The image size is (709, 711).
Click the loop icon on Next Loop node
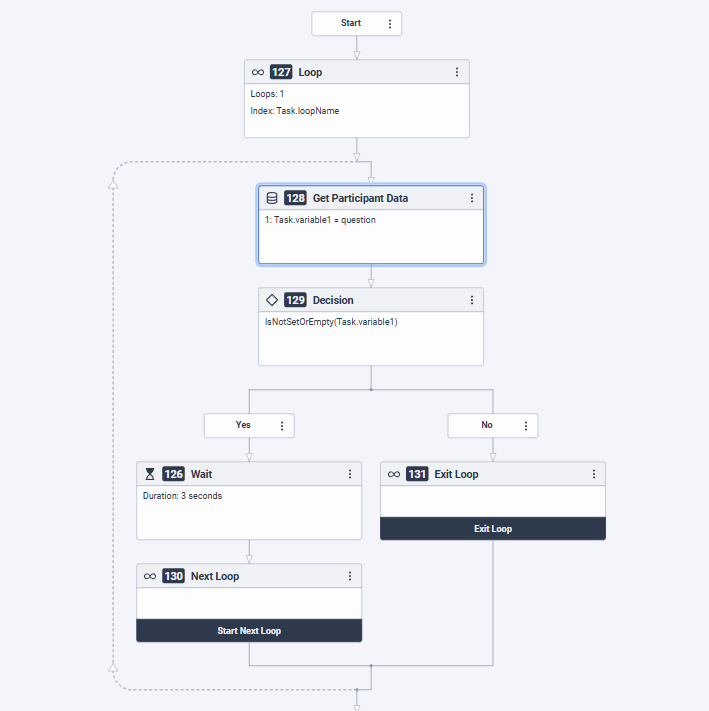[x=150, y=576]
